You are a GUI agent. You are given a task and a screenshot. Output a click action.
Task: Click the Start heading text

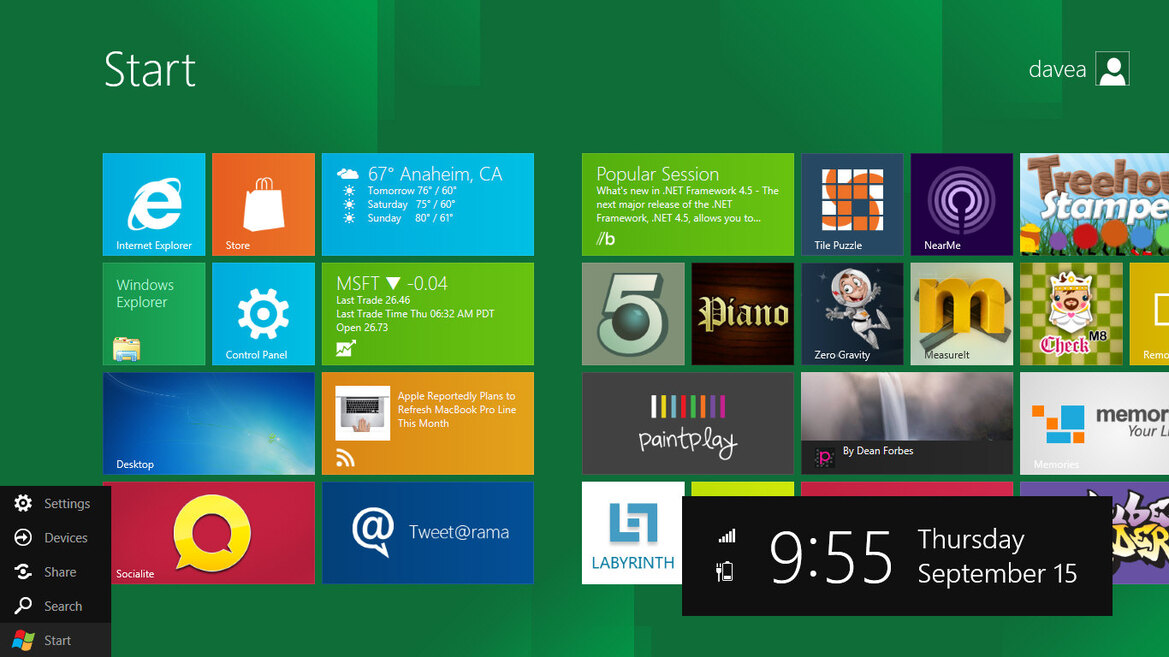tap(150, 70)
